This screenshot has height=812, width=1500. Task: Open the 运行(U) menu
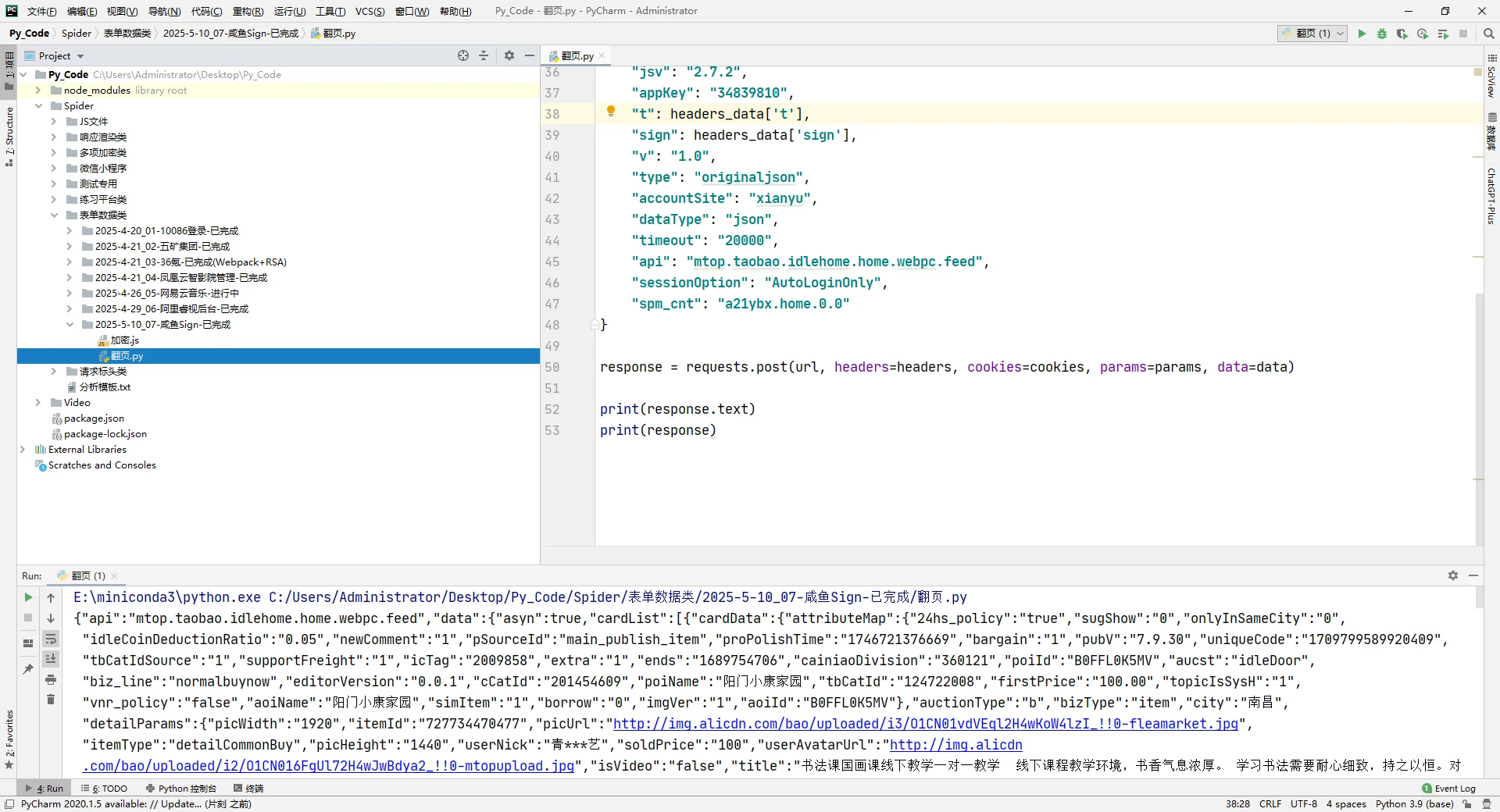coord(290,11)
